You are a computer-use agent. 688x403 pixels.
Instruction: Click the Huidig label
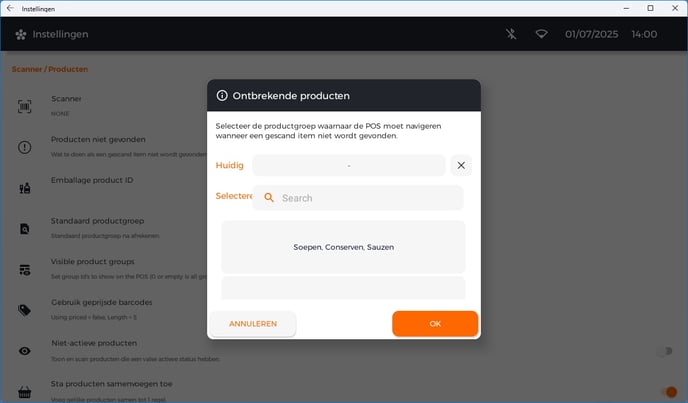[229, 165]
